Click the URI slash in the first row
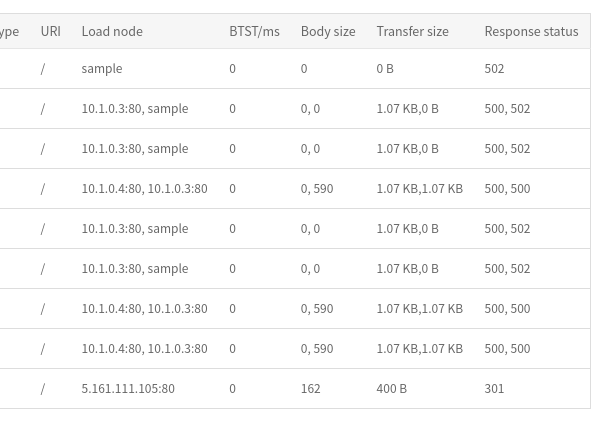 point(43,69)
